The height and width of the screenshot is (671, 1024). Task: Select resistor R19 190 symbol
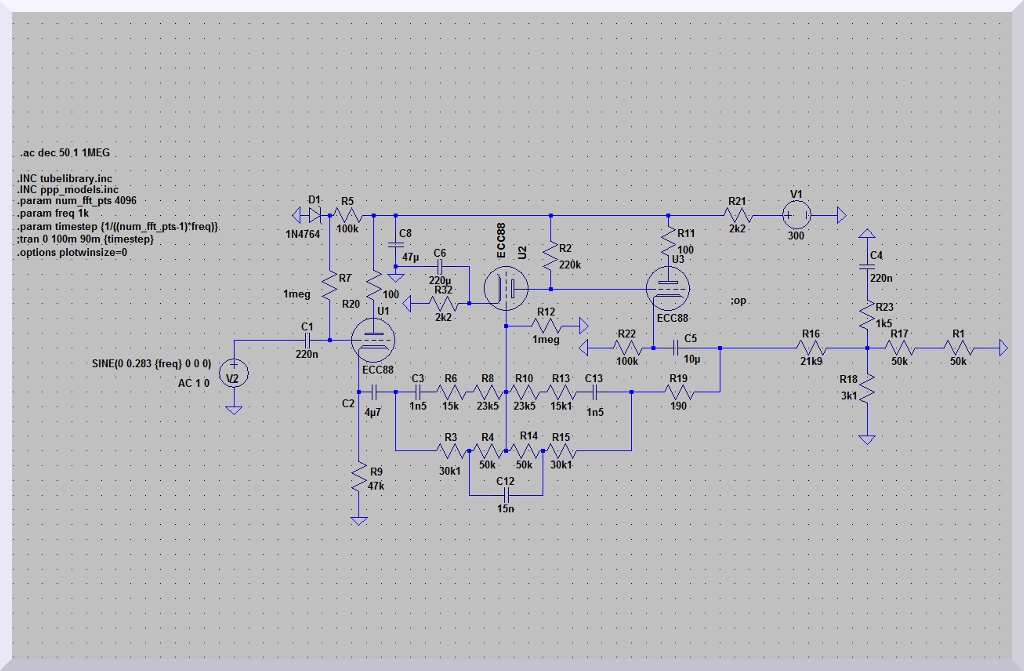coord(678,392)
